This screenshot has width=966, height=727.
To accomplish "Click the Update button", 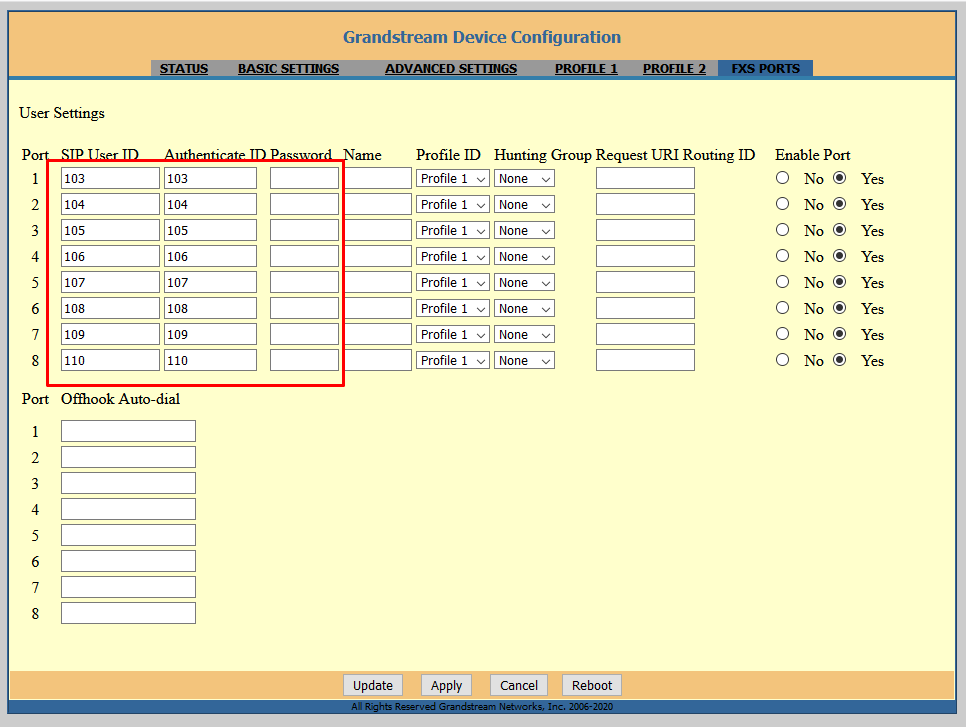I will 373,685.
